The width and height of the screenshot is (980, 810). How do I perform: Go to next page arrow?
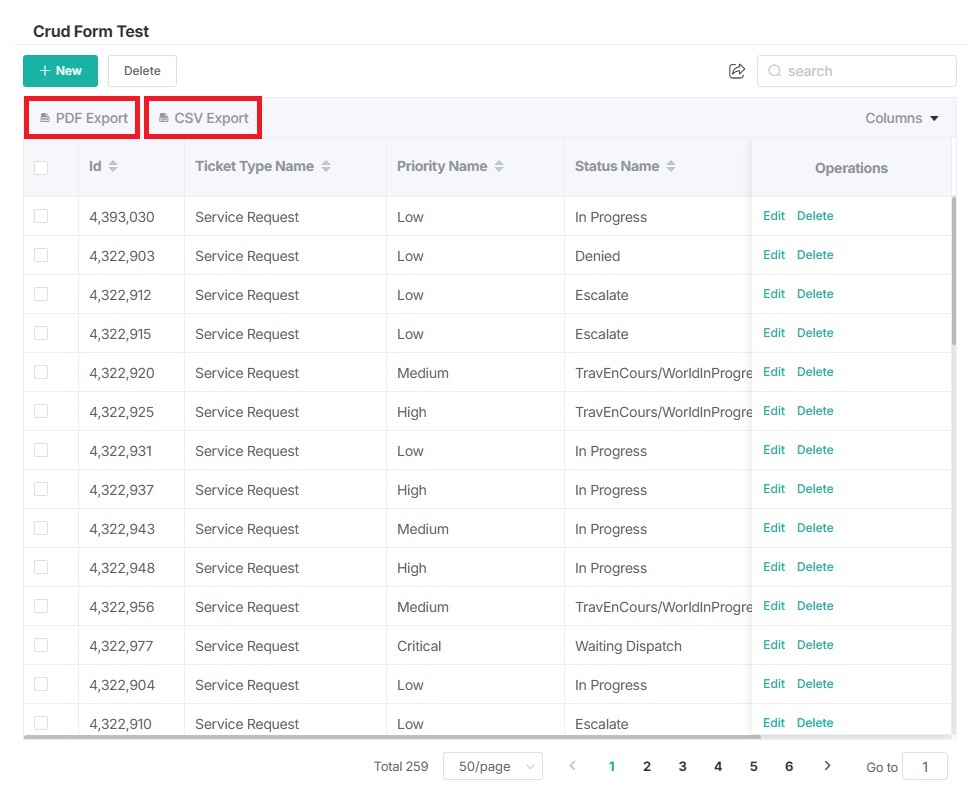(x=827, y=766)
